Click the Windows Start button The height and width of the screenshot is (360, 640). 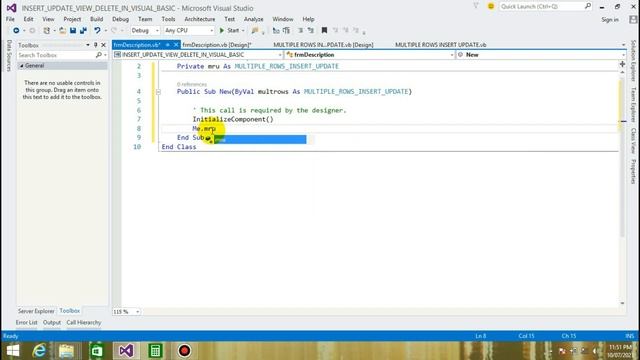pyautogui.click(x=13, y=351)
